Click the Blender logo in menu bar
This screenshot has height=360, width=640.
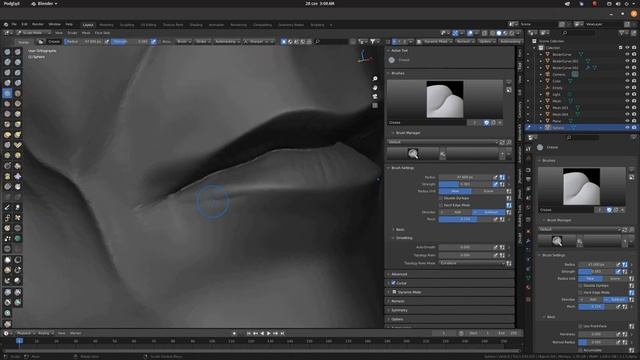pyautogui.click(x=6, y=24)
